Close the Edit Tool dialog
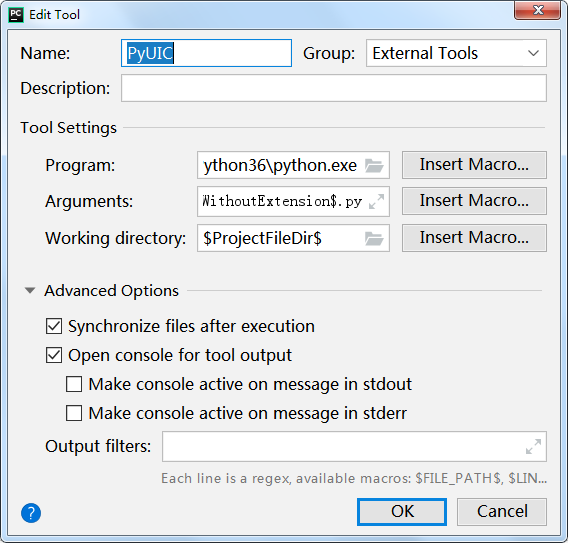Viewport: 568px width, 543px height. [538, 10]
